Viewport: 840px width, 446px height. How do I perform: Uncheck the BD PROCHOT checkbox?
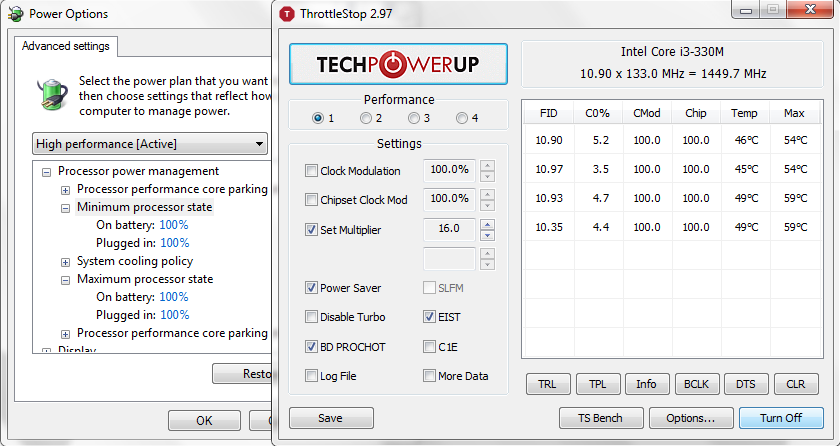click(311, 346)
